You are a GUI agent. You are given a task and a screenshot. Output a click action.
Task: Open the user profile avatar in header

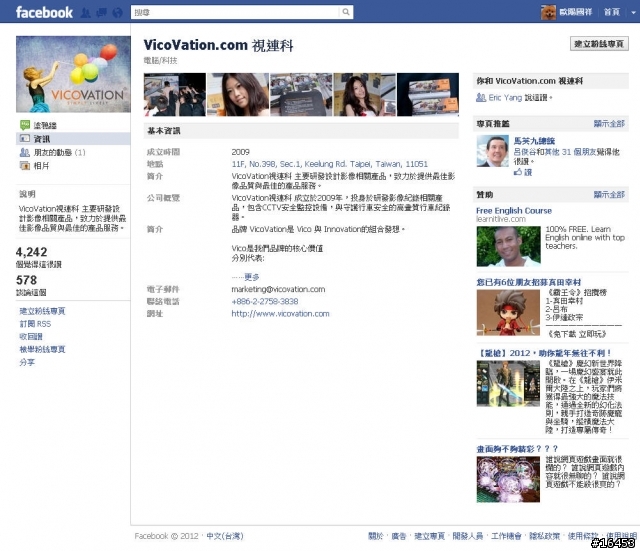(x=548, y=12)
